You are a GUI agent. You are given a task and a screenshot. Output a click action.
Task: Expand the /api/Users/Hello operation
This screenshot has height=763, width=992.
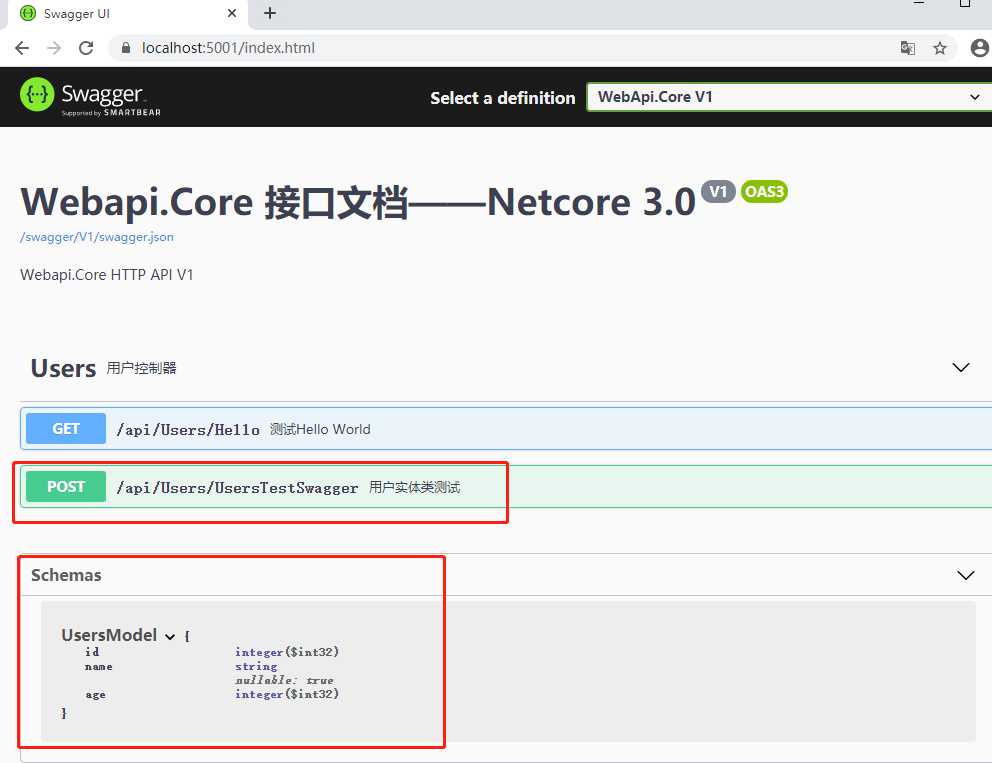click(x=506, y=429)
